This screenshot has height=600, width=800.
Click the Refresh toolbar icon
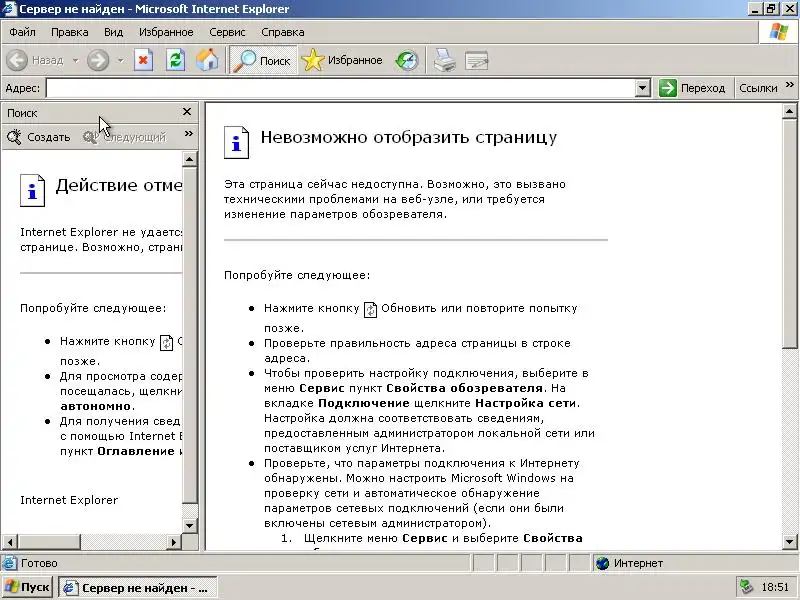point(176,60)
